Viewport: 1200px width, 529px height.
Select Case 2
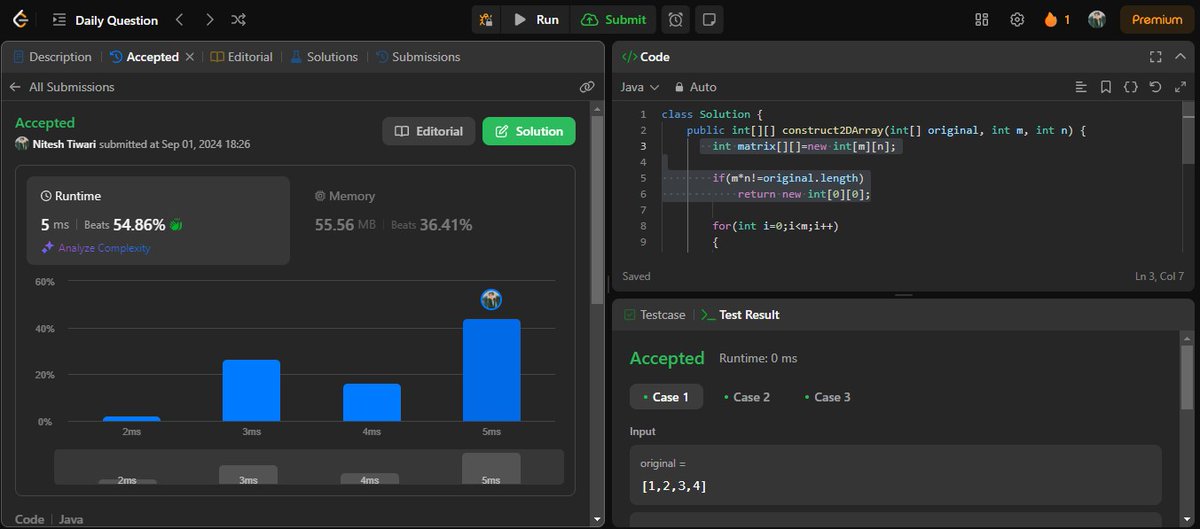[746, 397]
